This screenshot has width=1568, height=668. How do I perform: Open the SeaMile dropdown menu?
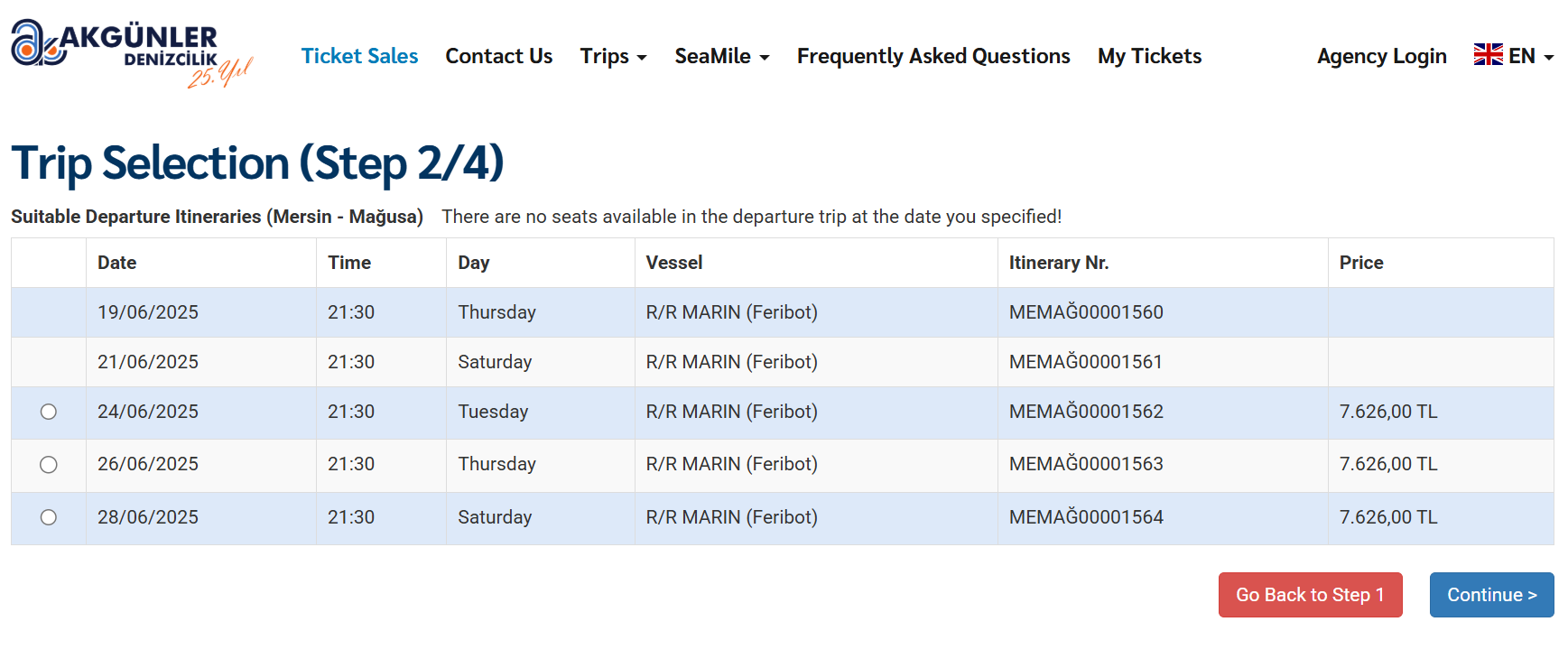coord(721,56)
